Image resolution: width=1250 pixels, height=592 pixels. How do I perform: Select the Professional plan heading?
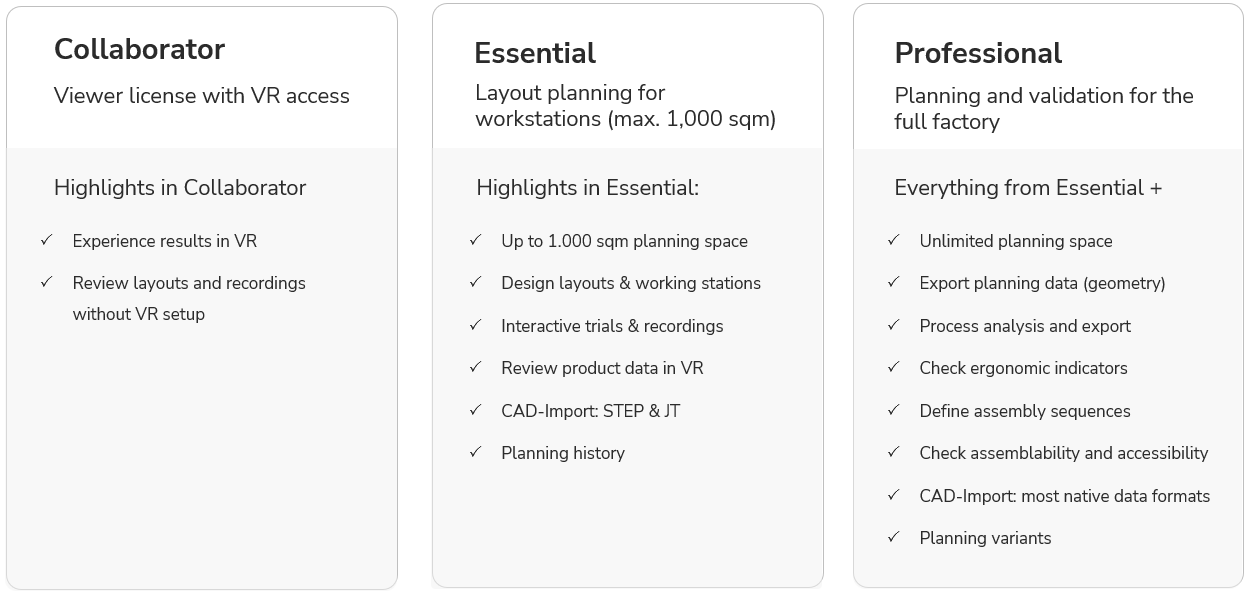pos(978,53)
